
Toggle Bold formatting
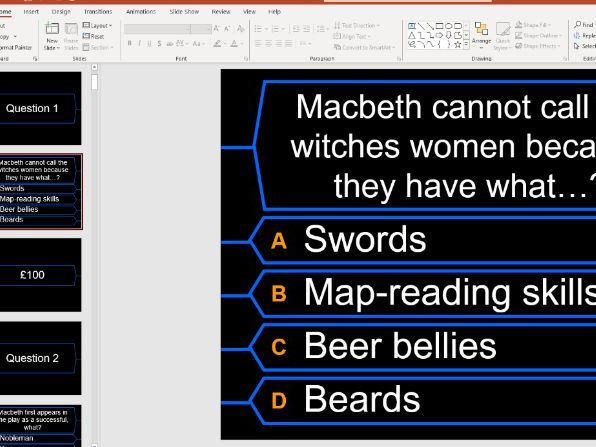(x=130, y=44)
